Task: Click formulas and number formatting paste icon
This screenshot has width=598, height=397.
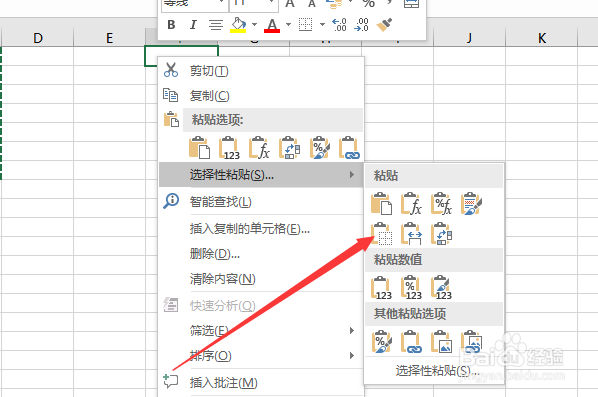Action: coord(442,204)
